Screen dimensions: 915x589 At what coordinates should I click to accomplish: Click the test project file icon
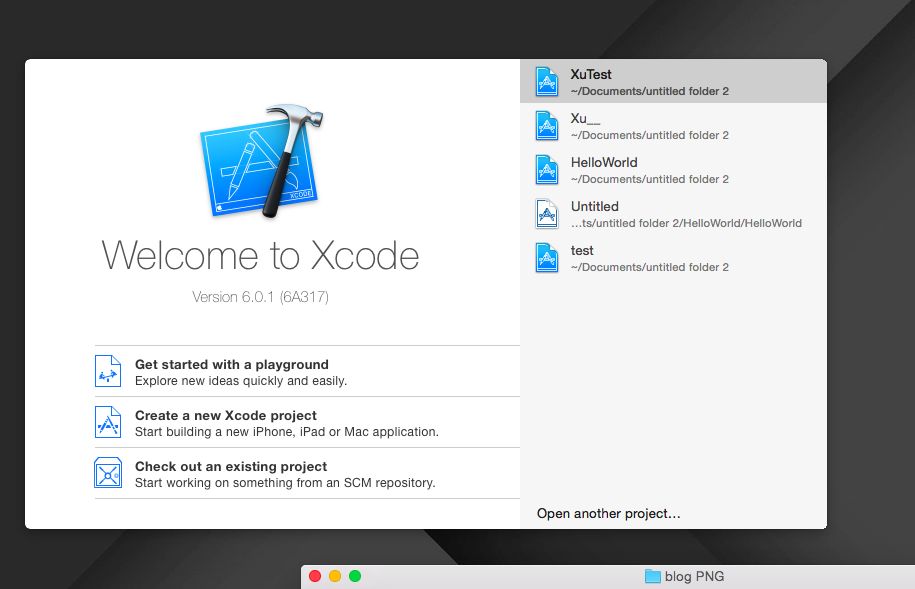click(547, 257)
